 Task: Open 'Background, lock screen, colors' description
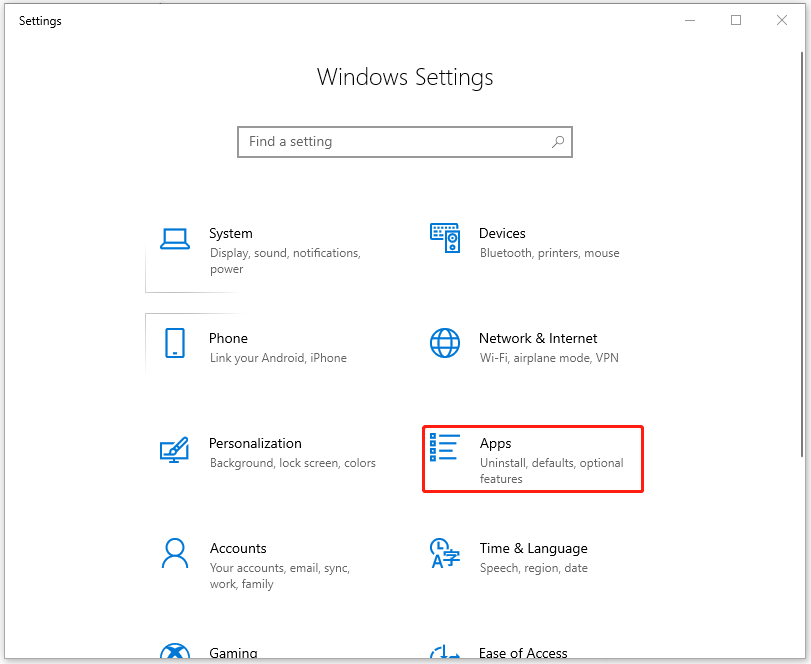point(292,463)
